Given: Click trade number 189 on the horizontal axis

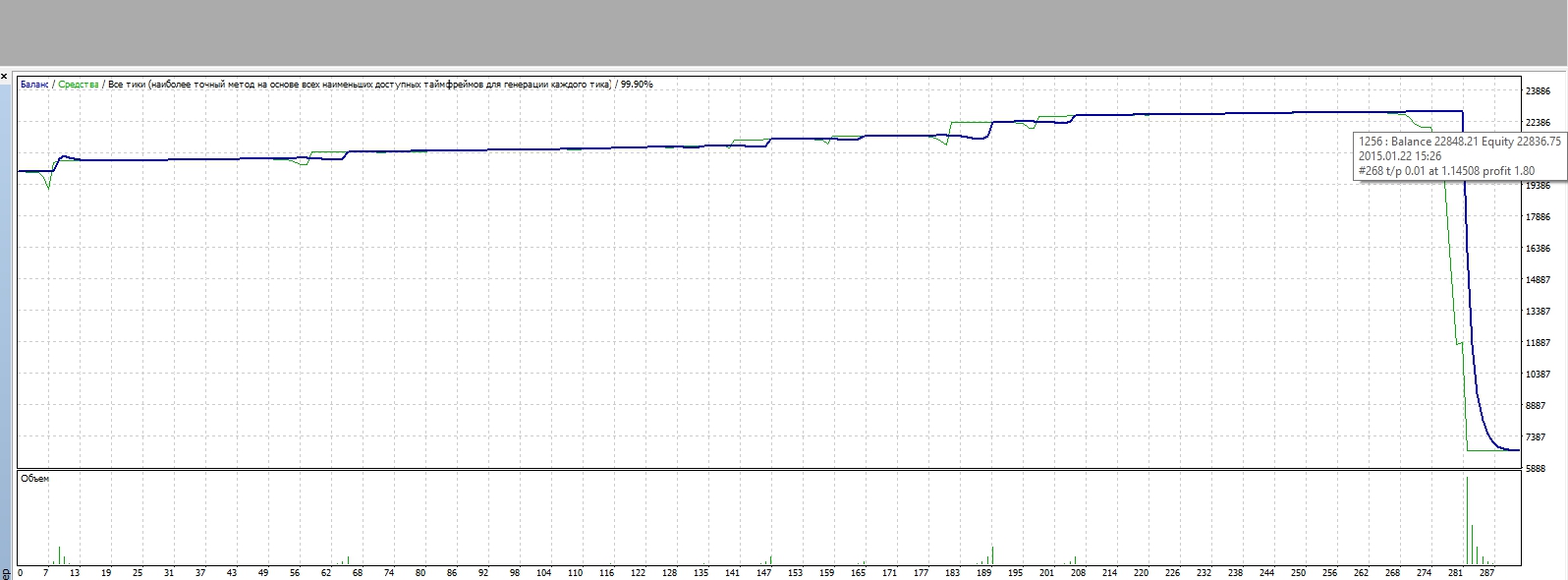Looking at the screenshot, I should (983, 573).
